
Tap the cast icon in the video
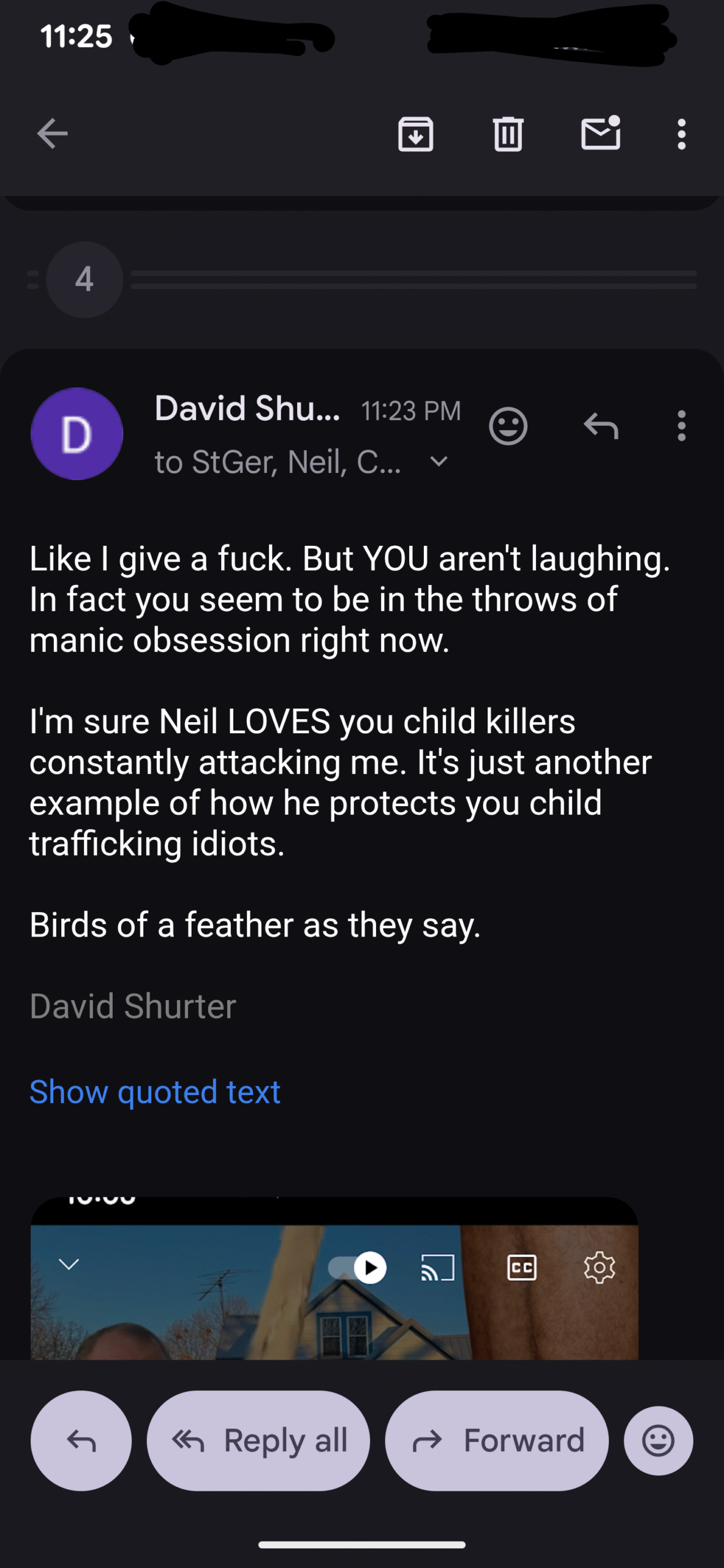click(437, 1267)
